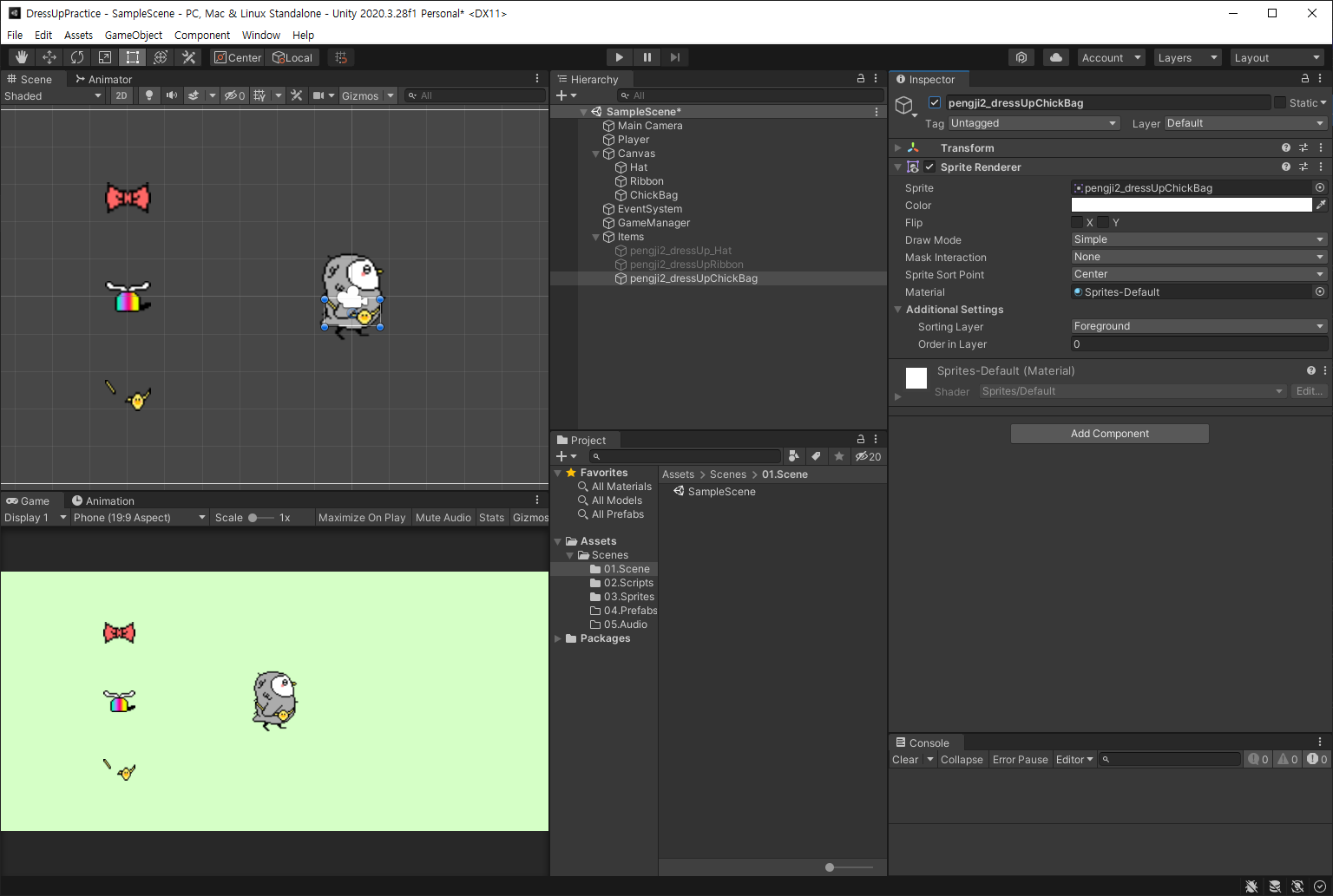Click search by label icon in Project
Screen dimensions: 1333x896
816,456
